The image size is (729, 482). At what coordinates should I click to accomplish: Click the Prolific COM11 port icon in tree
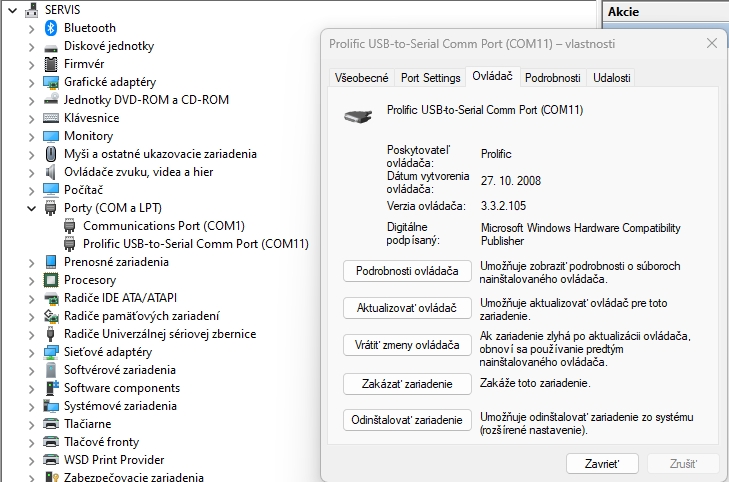click(x=70, y=244)
